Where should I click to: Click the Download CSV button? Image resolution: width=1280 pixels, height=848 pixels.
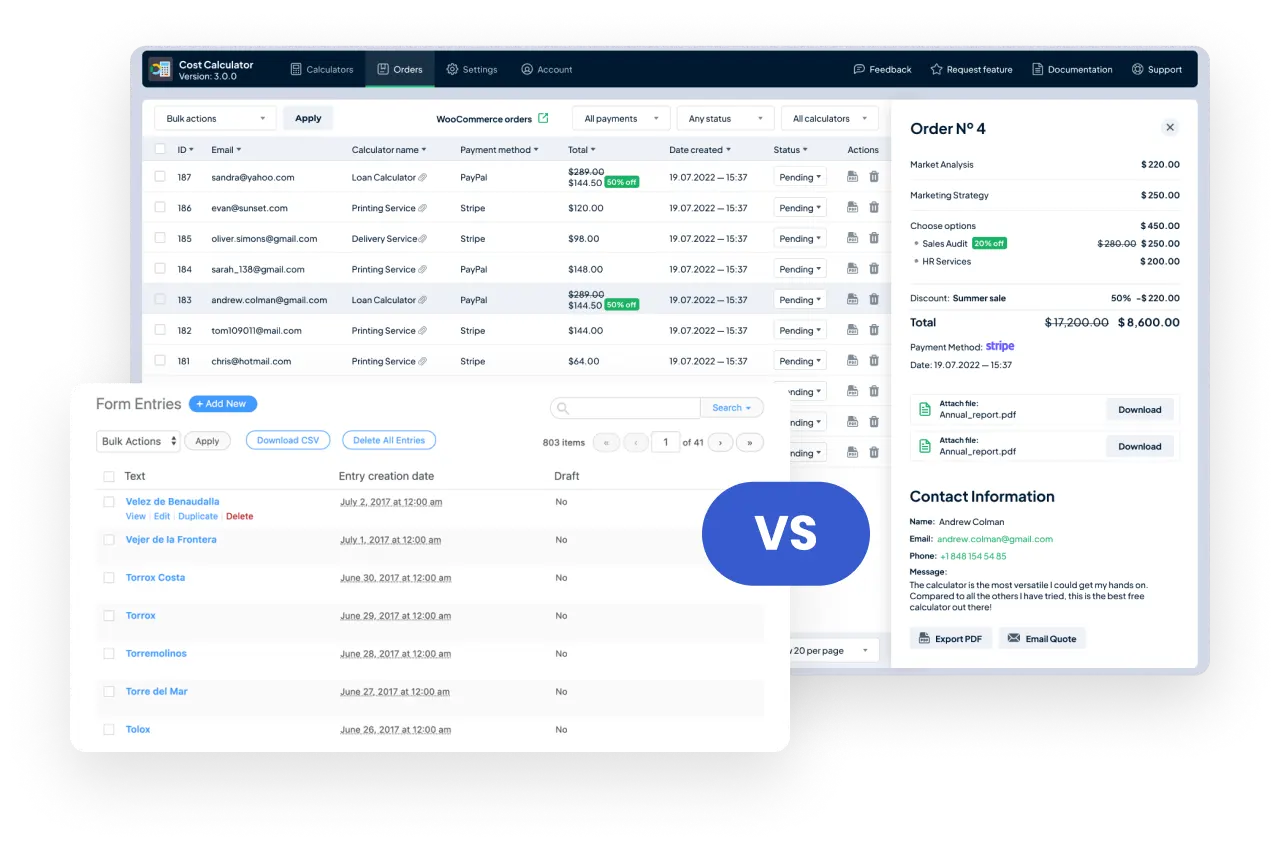pos(288,440)
